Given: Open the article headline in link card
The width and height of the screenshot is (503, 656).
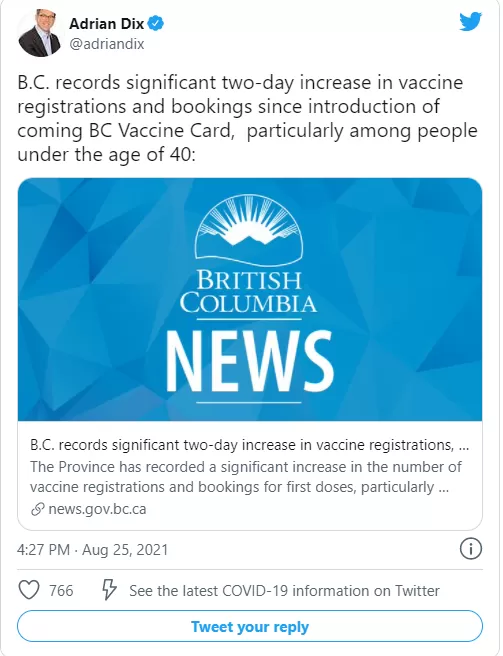Looking at the screenshot, I should [x=249, y=445].
